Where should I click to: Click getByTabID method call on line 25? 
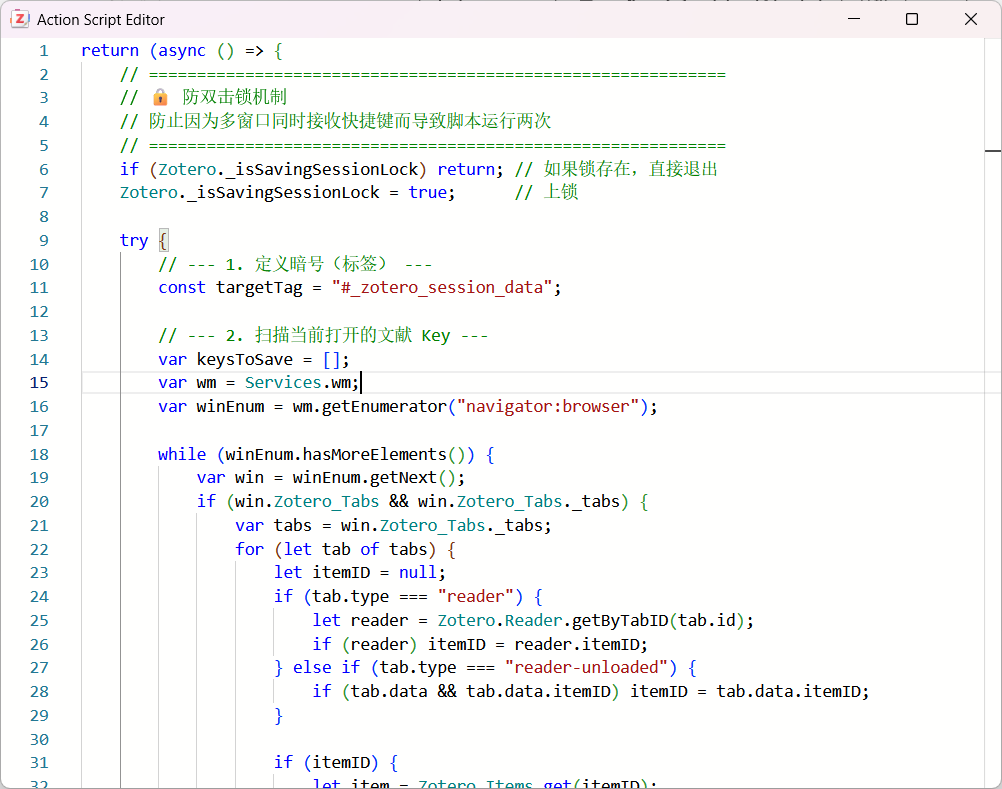coord(619,620)
